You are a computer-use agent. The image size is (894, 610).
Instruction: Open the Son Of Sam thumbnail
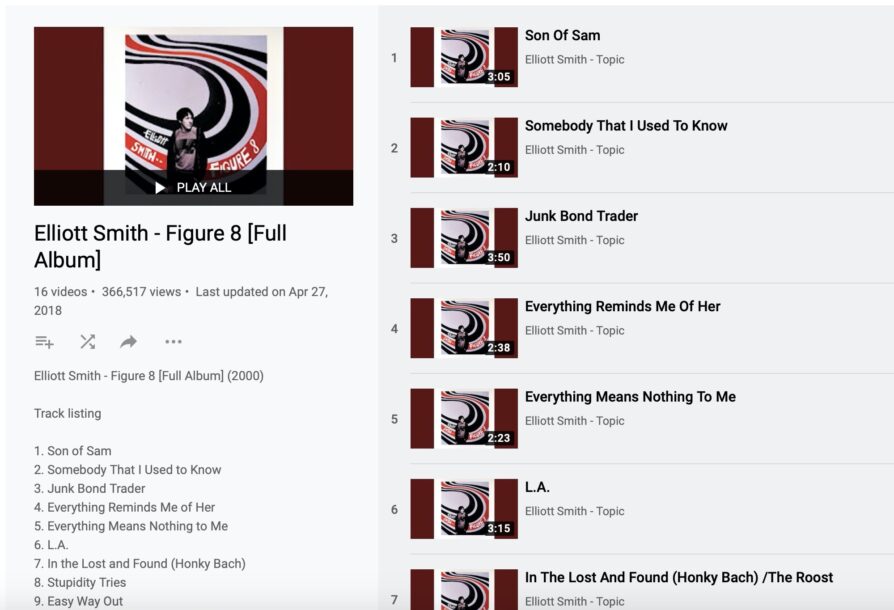[x=464, y=58]
